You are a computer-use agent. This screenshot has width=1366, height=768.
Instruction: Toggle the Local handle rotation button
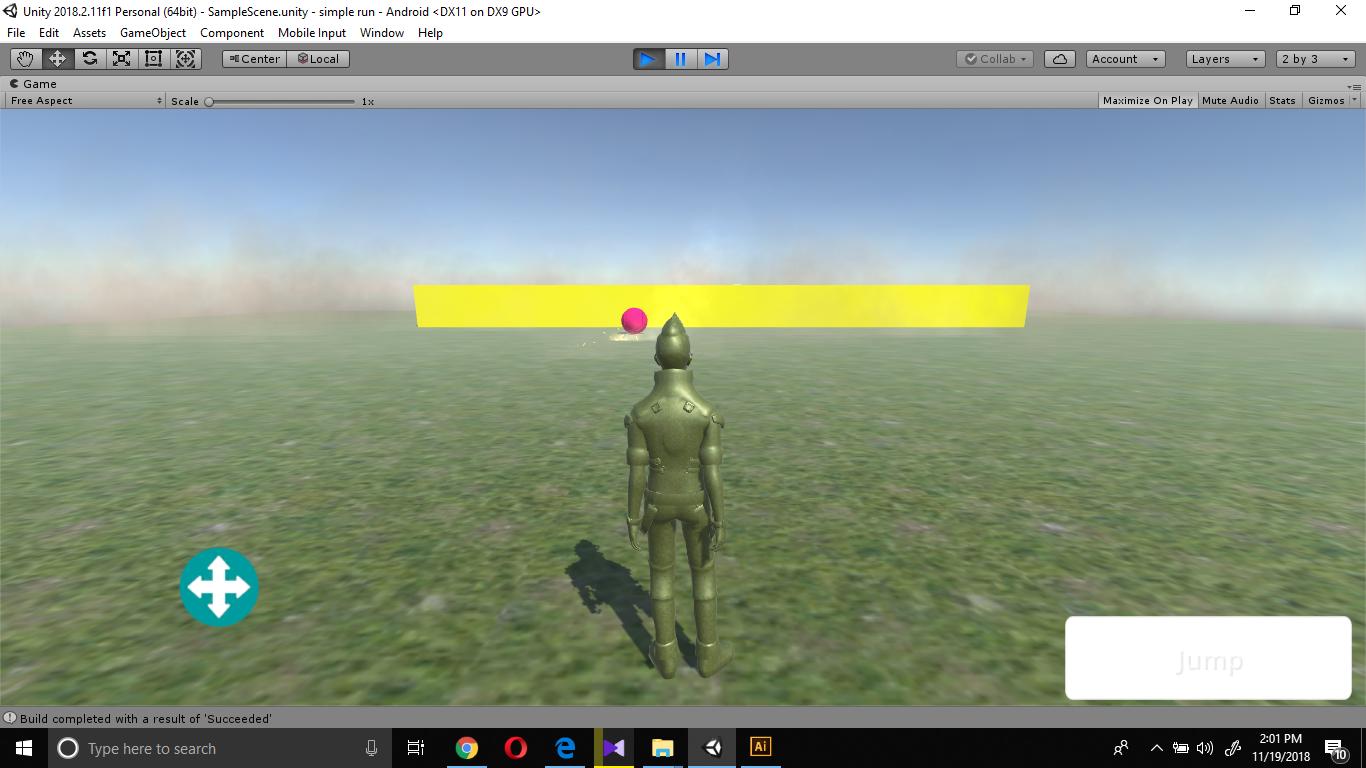point(318,59)
